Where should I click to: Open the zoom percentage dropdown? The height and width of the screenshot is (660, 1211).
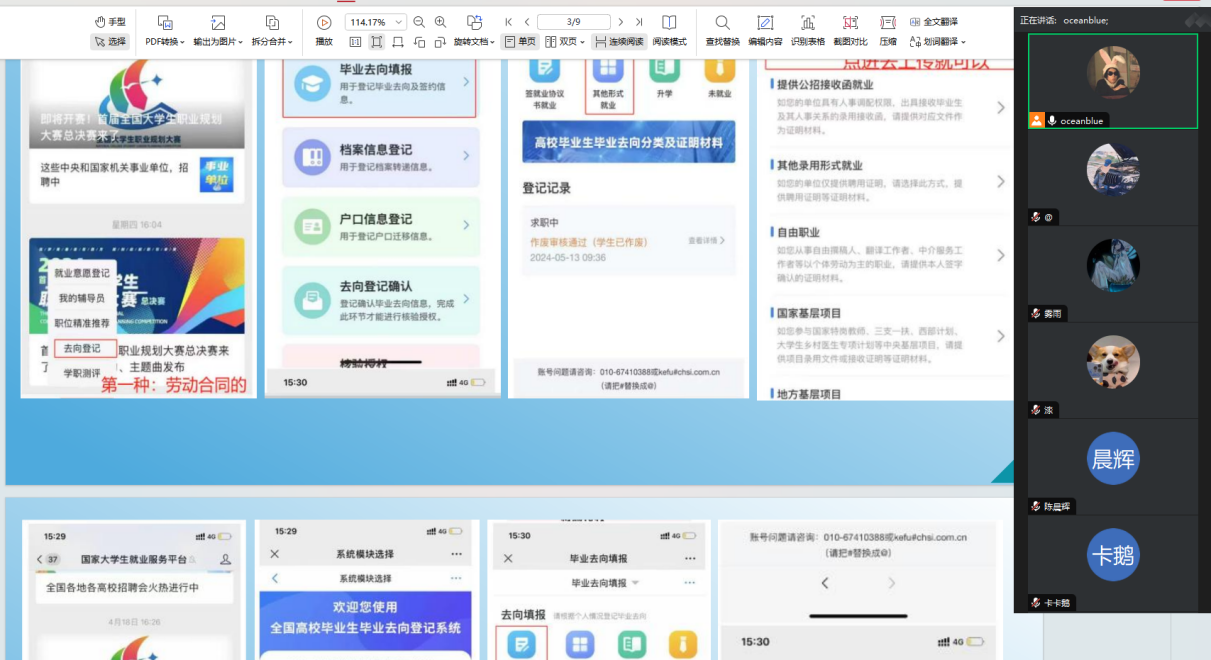tap(400, 22)
